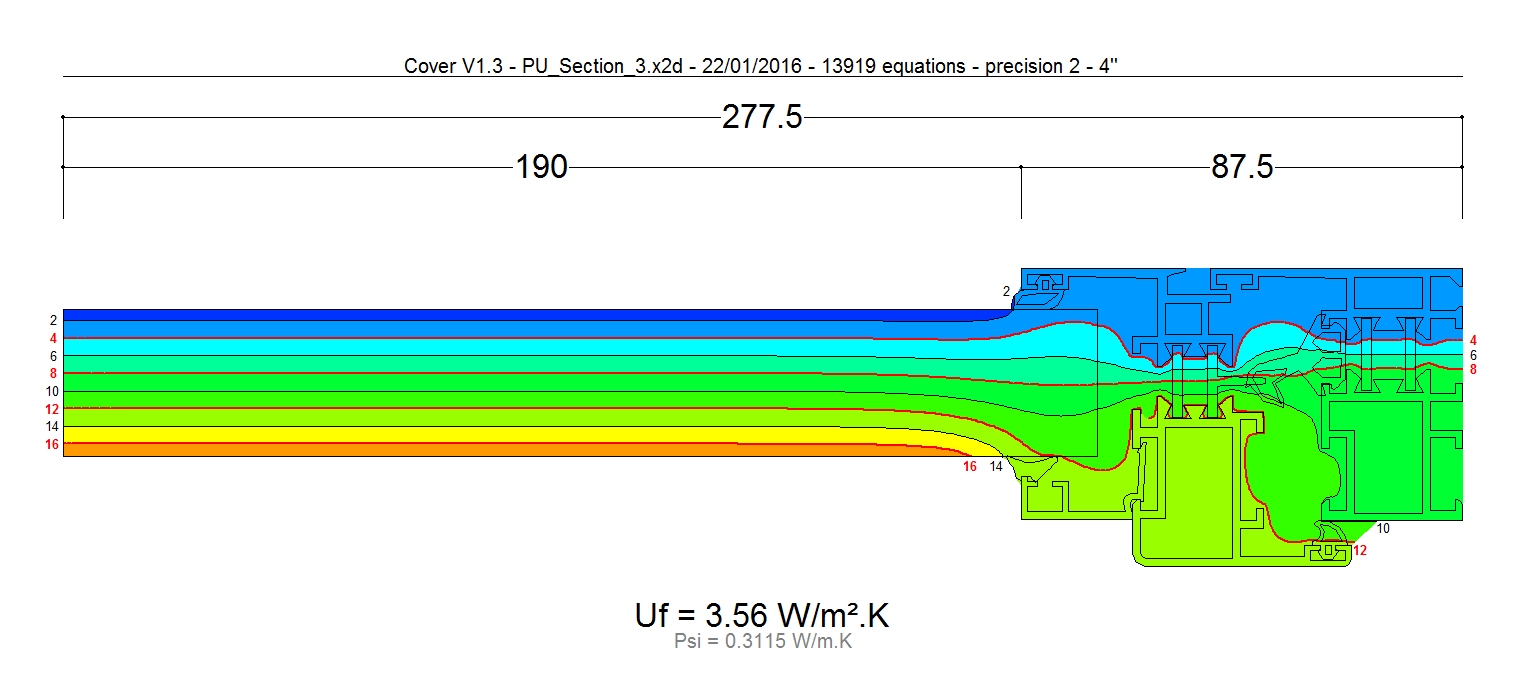Click red isotherm label "8" on the right edge
Image resolution: width=1526 pixels, height=698 pixels.
1473,369
